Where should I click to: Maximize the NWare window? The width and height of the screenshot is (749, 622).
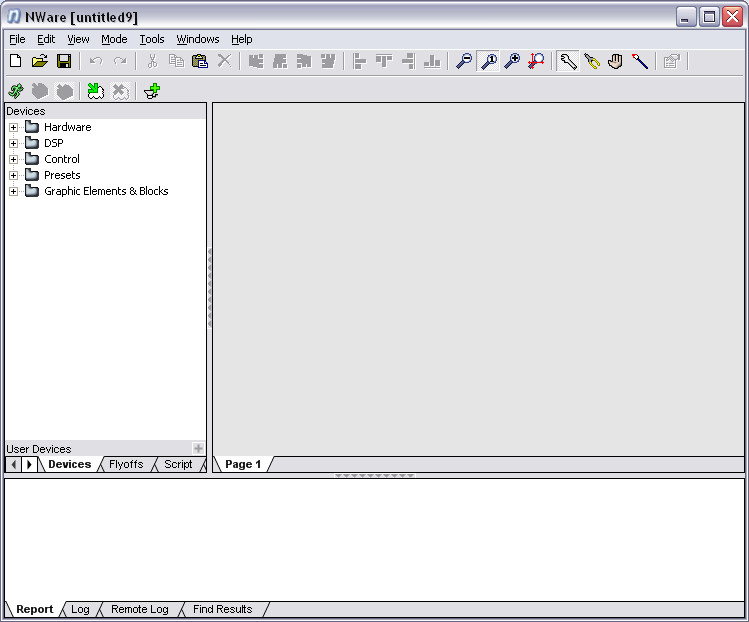pos(709,17)
